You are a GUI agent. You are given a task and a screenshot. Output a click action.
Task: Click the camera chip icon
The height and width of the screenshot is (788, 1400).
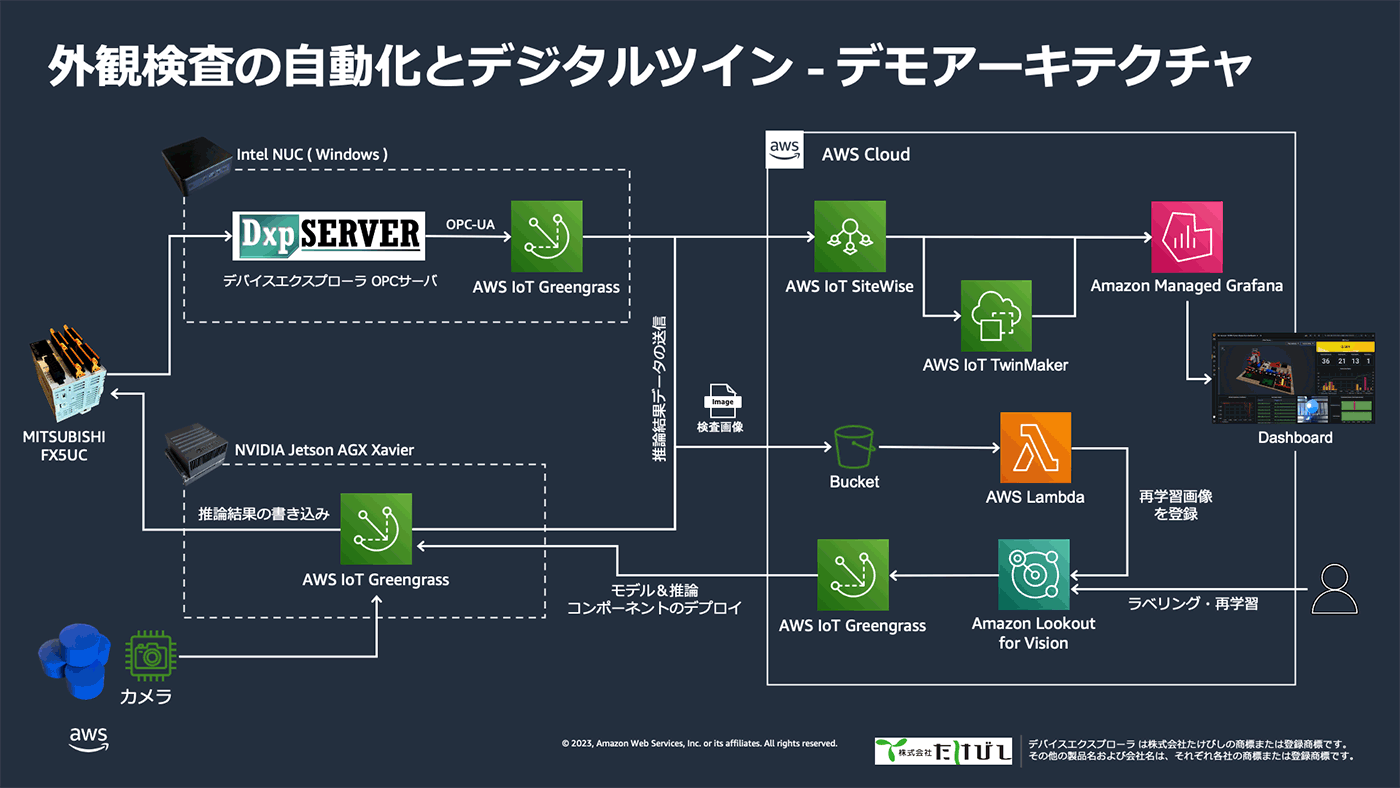[152, 655]
